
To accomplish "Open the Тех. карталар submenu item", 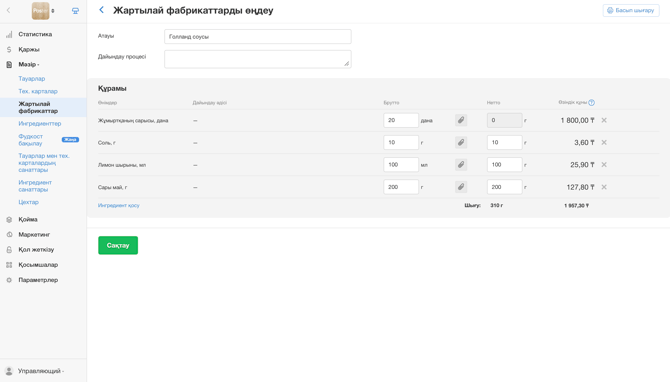I will point(38,91).
